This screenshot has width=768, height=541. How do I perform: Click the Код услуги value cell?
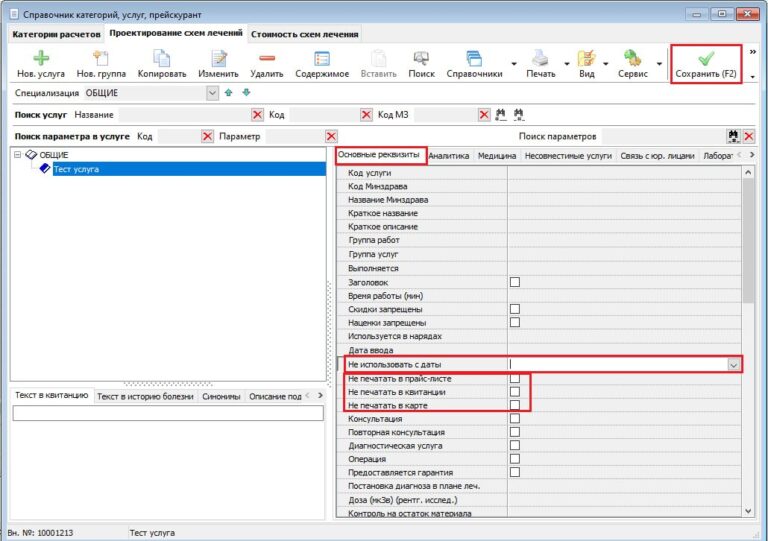(x=624, y=172)
